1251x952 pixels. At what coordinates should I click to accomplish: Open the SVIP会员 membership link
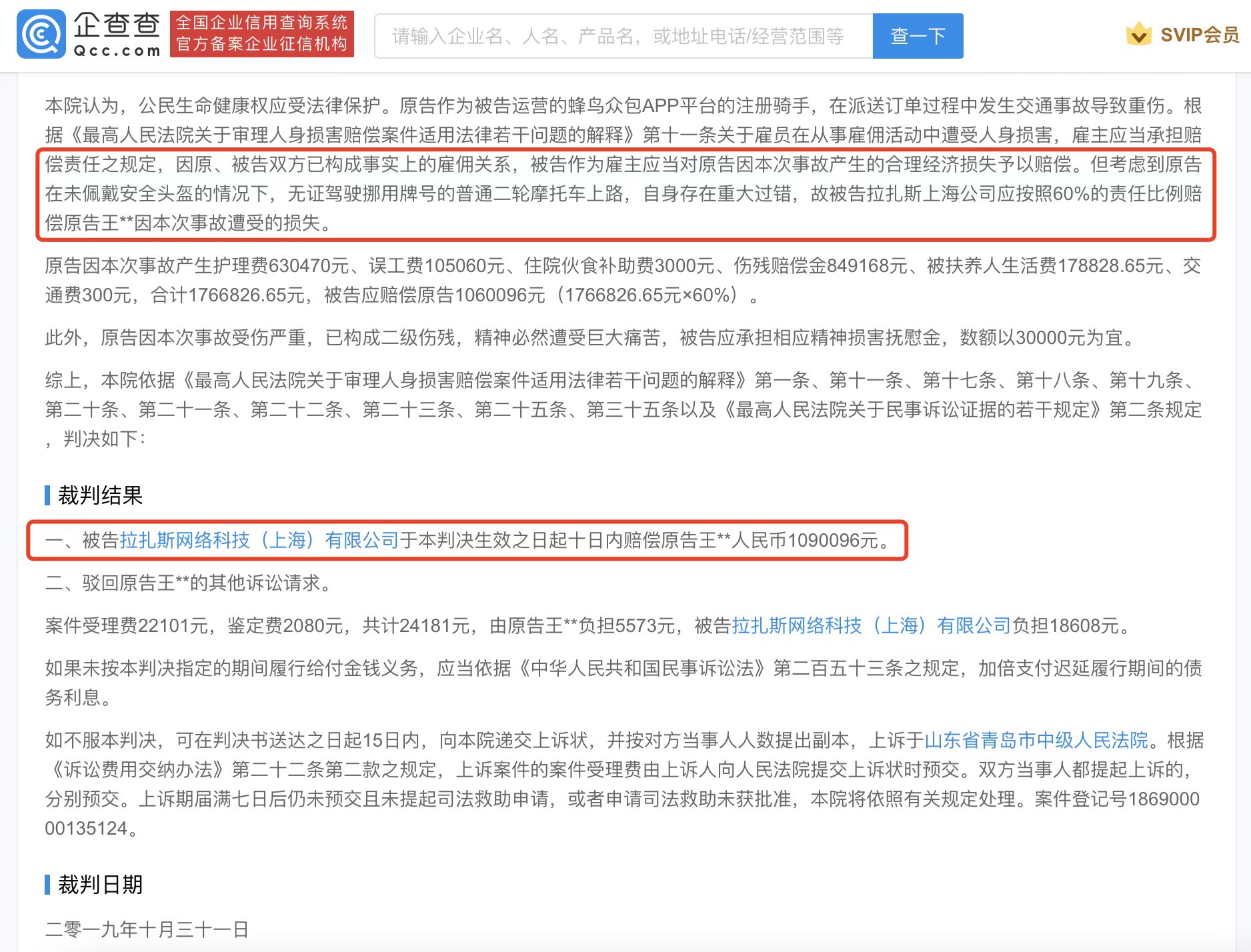[x=1198, y=35]
